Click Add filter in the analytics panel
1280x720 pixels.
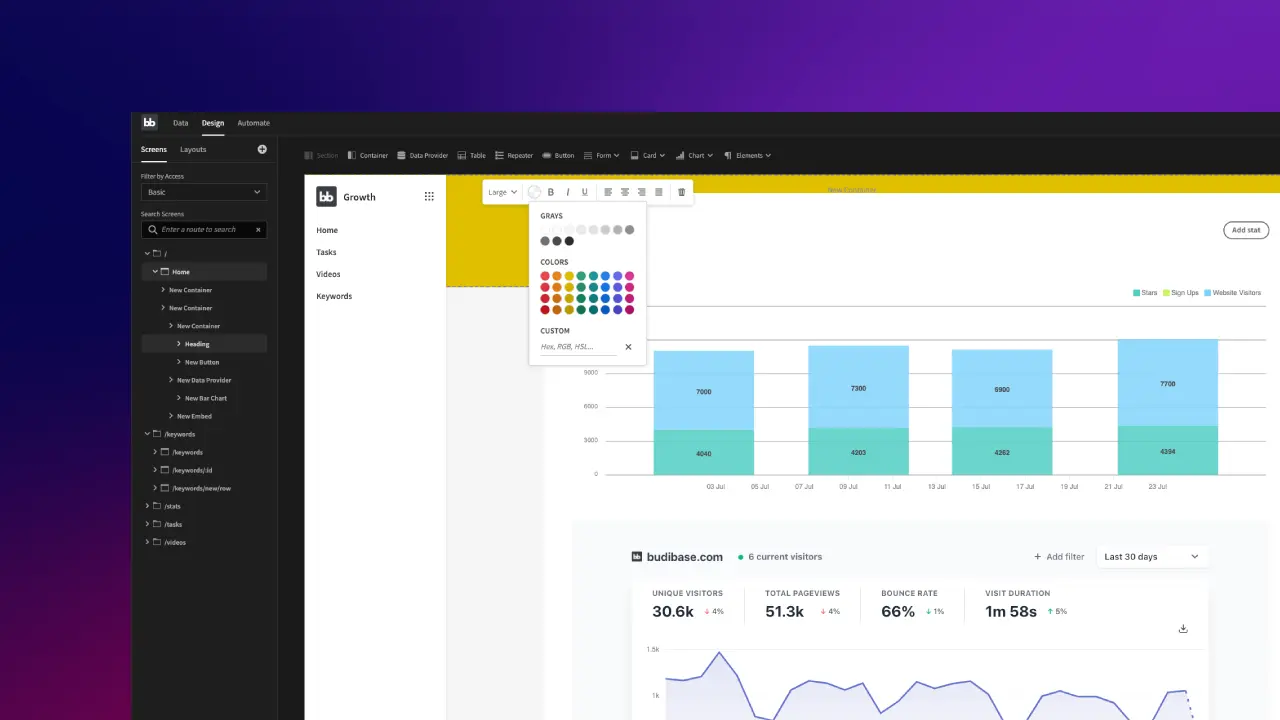pyautogui.click(x=1059, y=557)
